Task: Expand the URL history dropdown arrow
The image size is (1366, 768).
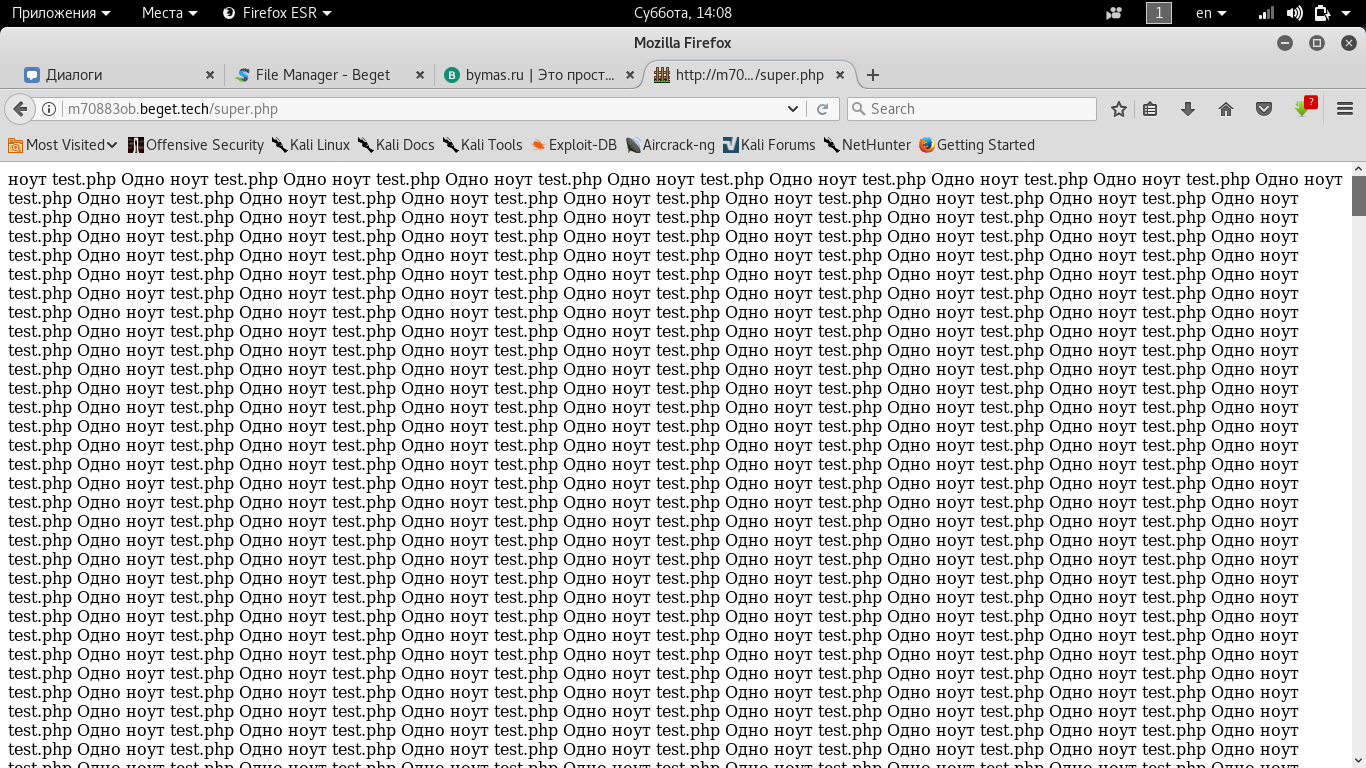Action: click(793, 109)
